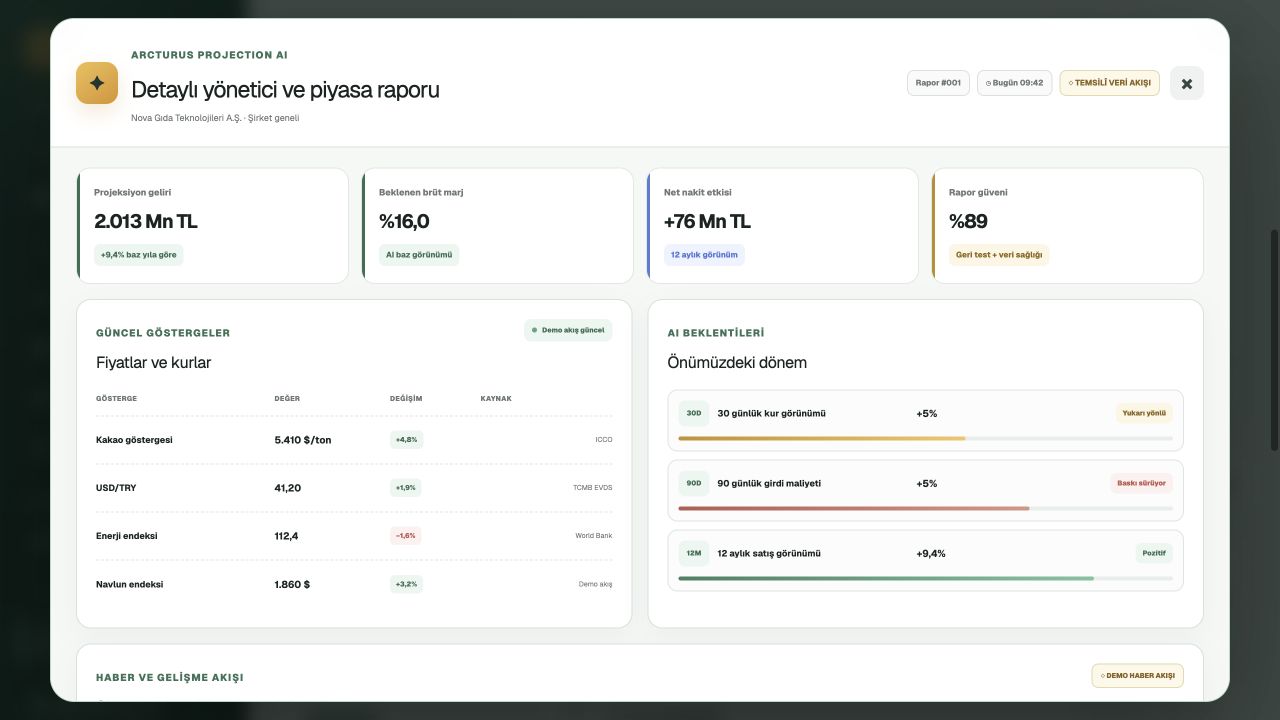Click the +4,8% change badge
This screenshot has width=1280, height=720.
[406, 439]
